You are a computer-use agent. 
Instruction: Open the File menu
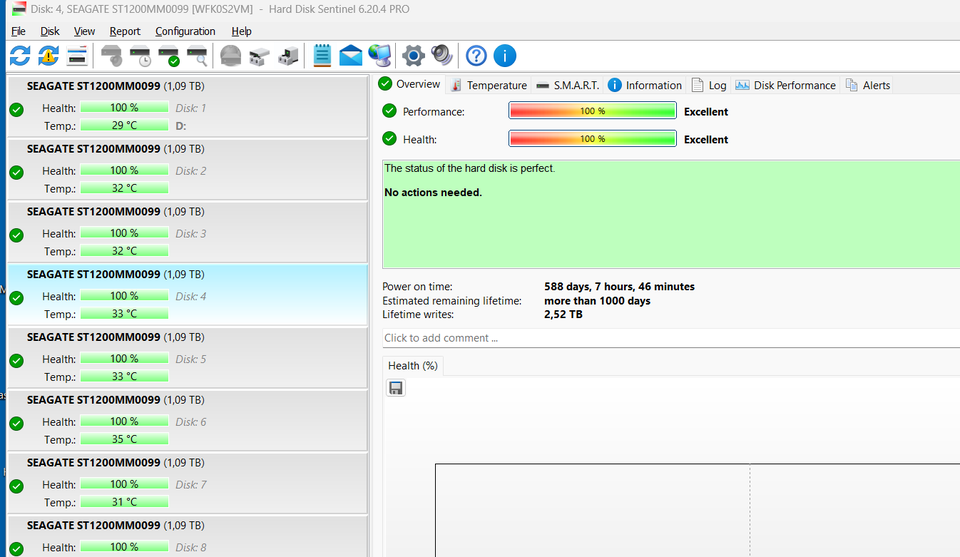(18, 31)
